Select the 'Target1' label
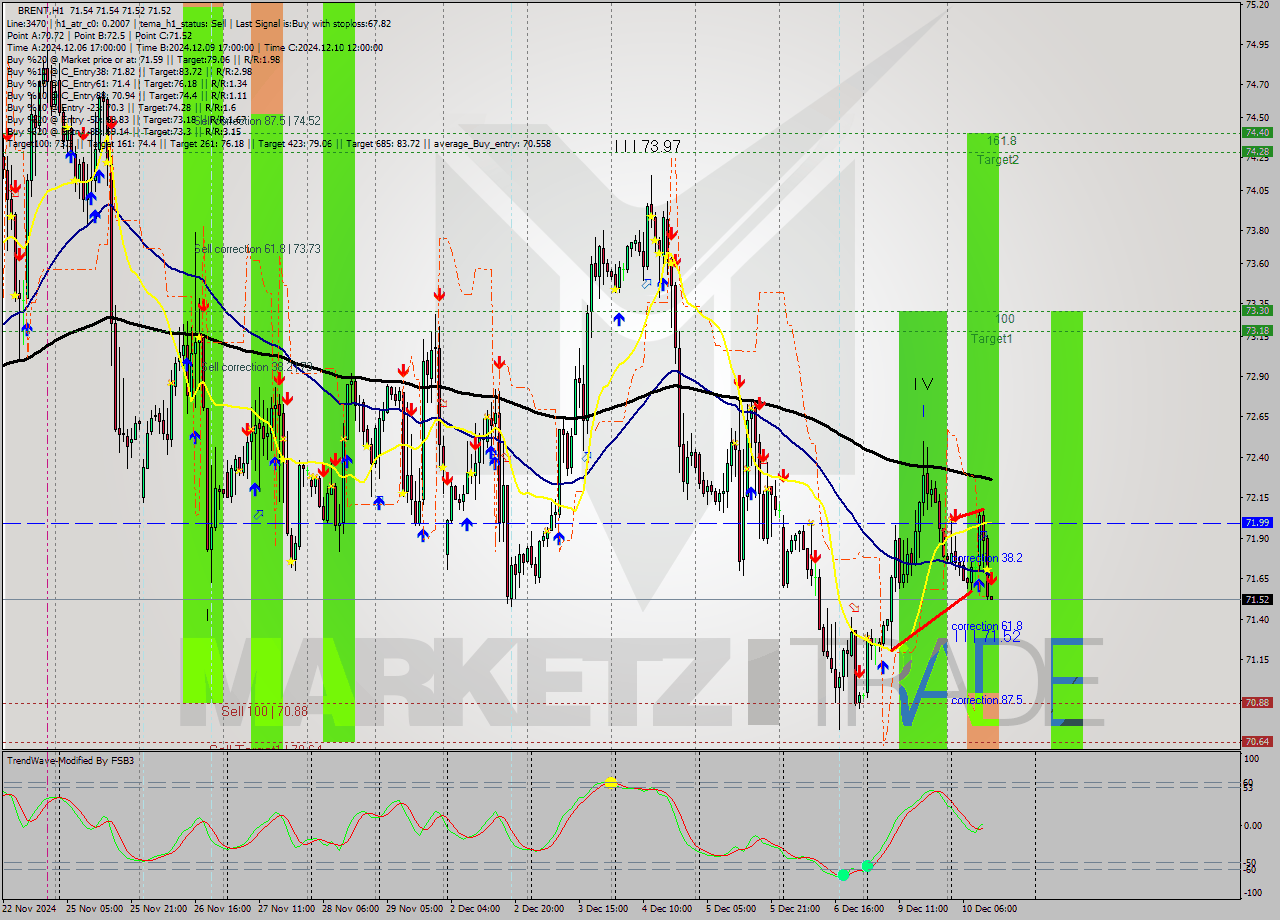Viewport: 1280px width, 920px height. click(x=991, y=339)
